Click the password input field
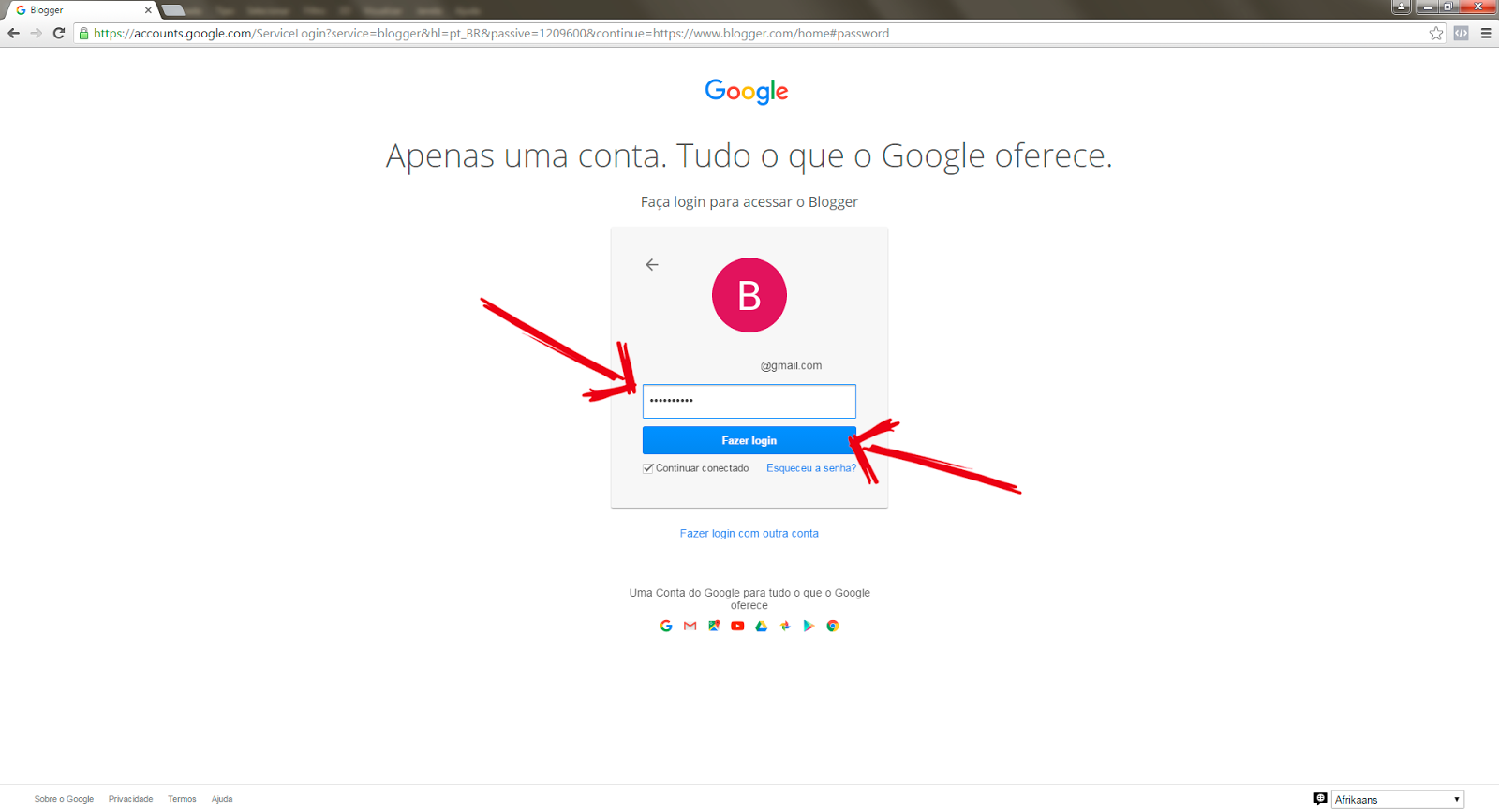The image size is (1499, 812). click(x=749, y=401)
